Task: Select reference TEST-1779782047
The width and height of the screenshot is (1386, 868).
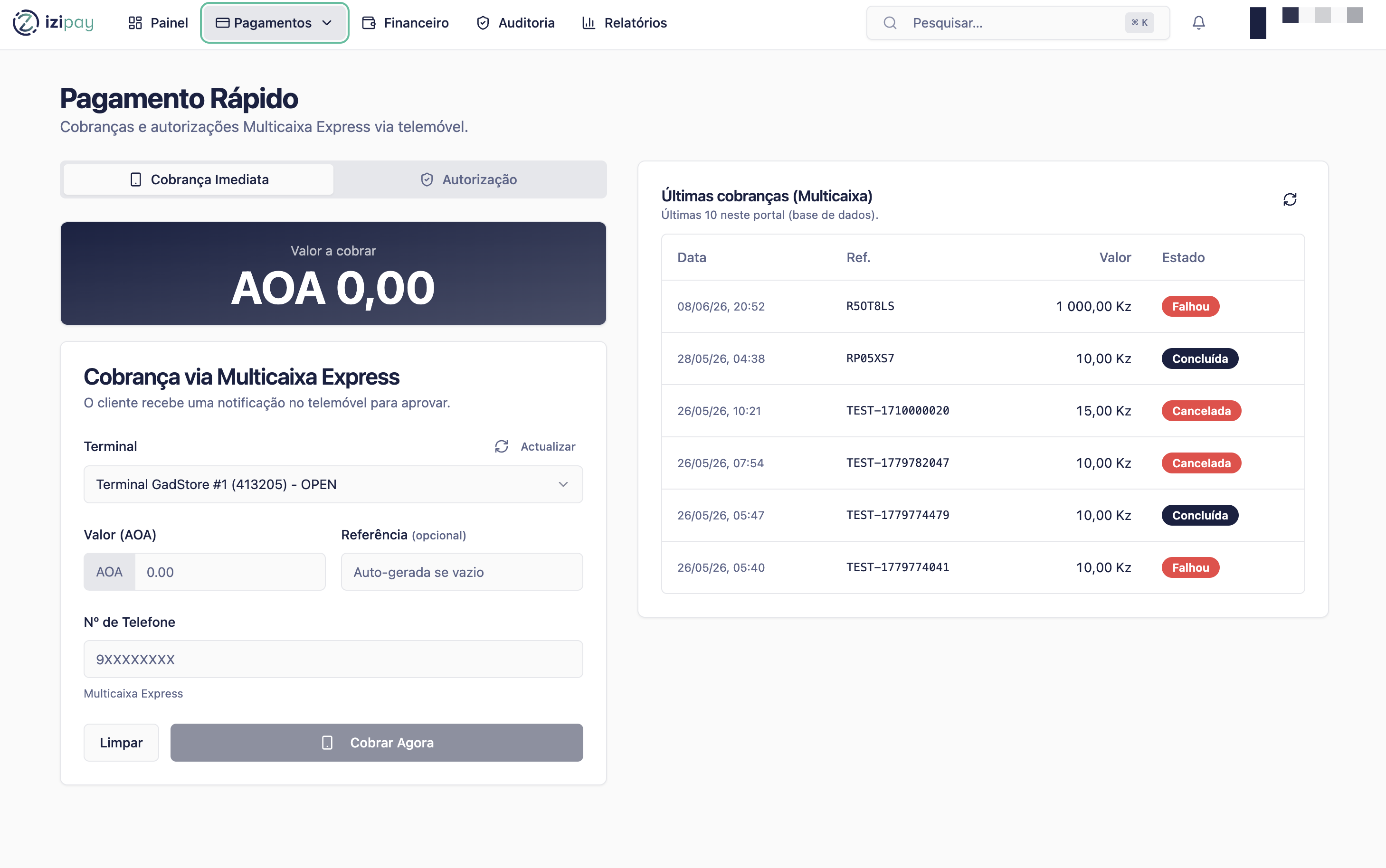Action: pyautogui.click(x=898, y=462)
